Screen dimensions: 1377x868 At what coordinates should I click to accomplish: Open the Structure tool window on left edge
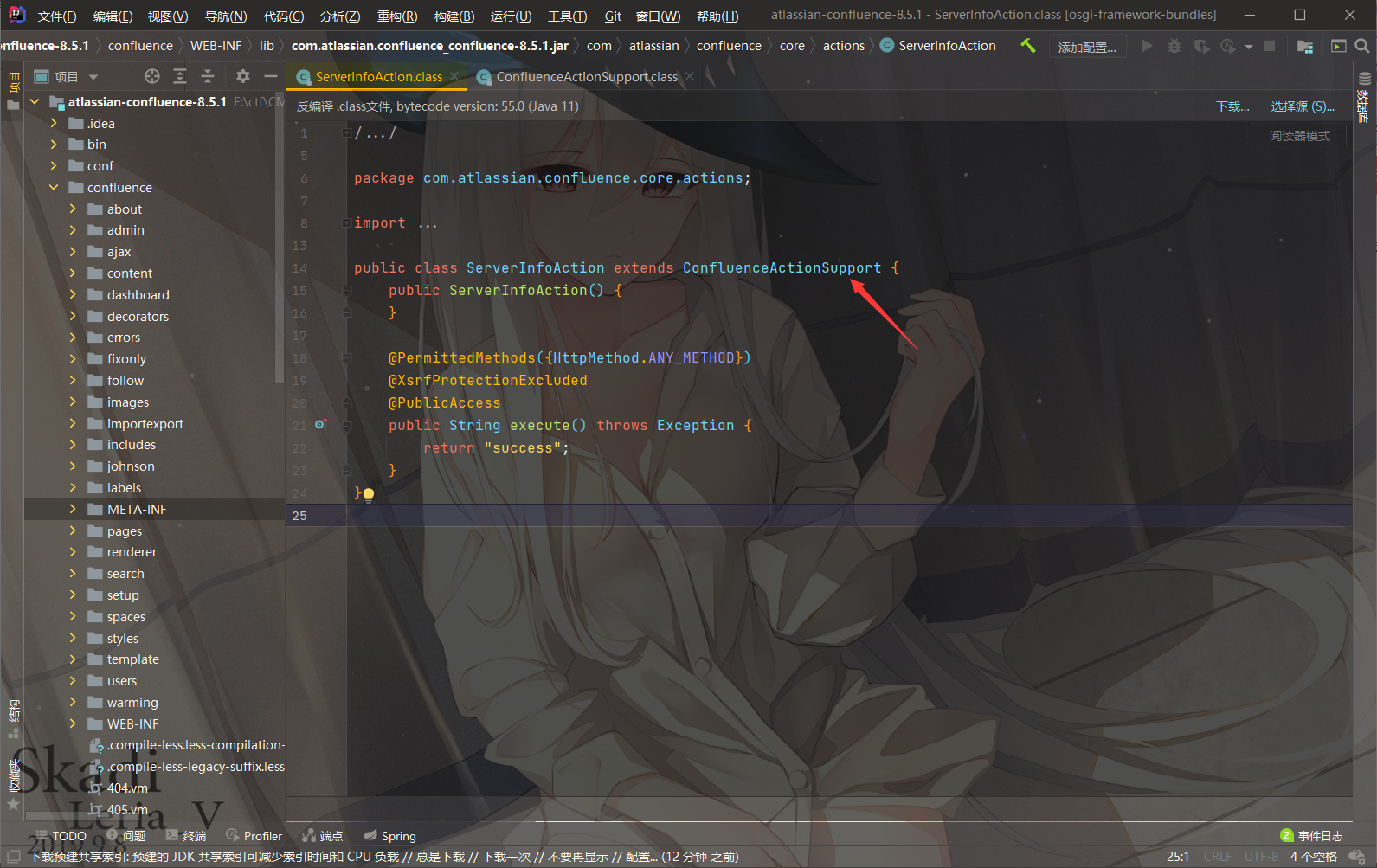(x=13, y=718)
